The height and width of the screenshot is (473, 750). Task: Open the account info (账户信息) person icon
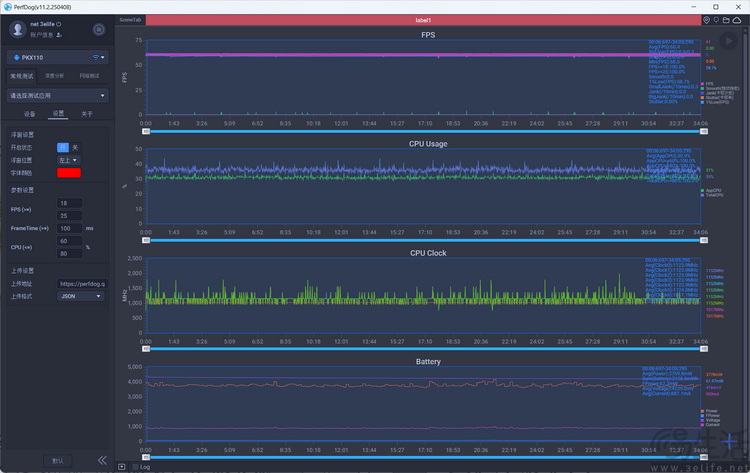tap(59, 35)
